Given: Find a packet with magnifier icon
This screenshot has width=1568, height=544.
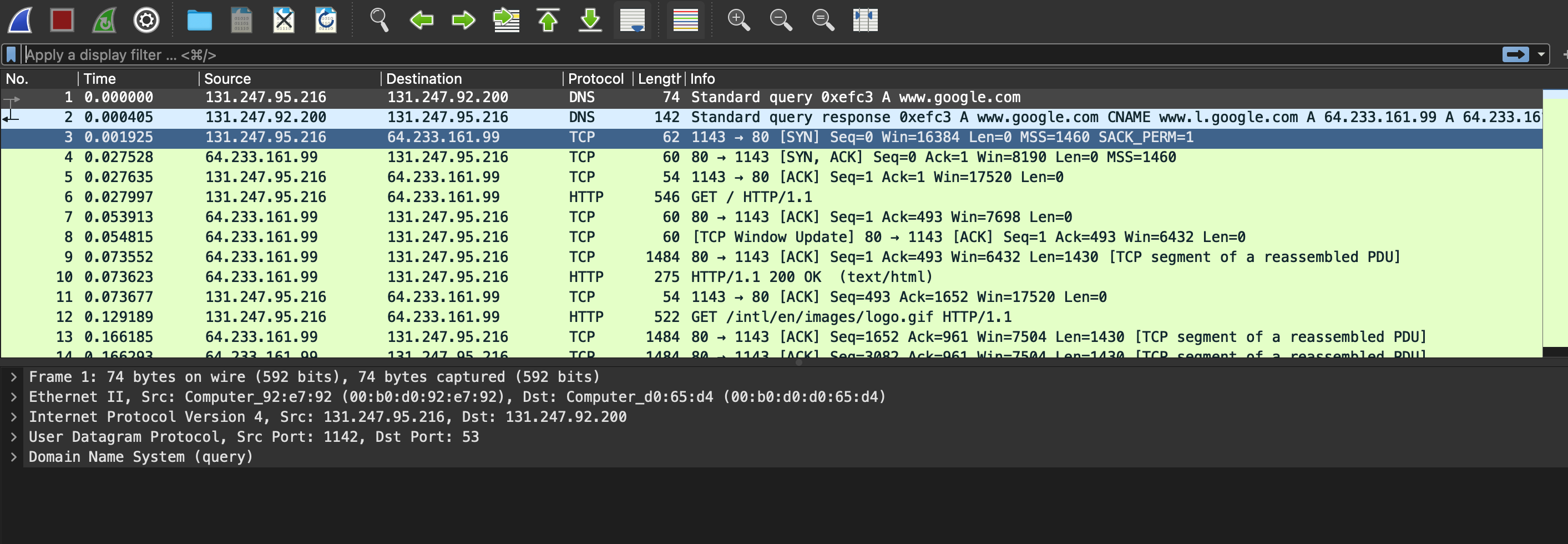Looking at the screenshot, I should click(x=379, y=20).
